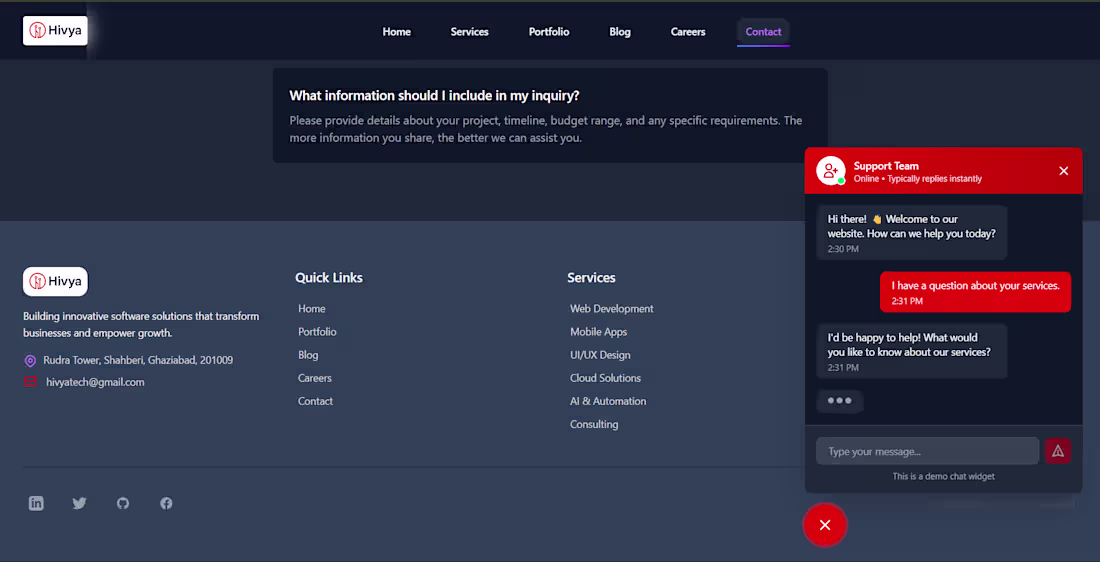
Task: Visit the Web Development service link
Action: pyautogui.click(x=612, y=309)
